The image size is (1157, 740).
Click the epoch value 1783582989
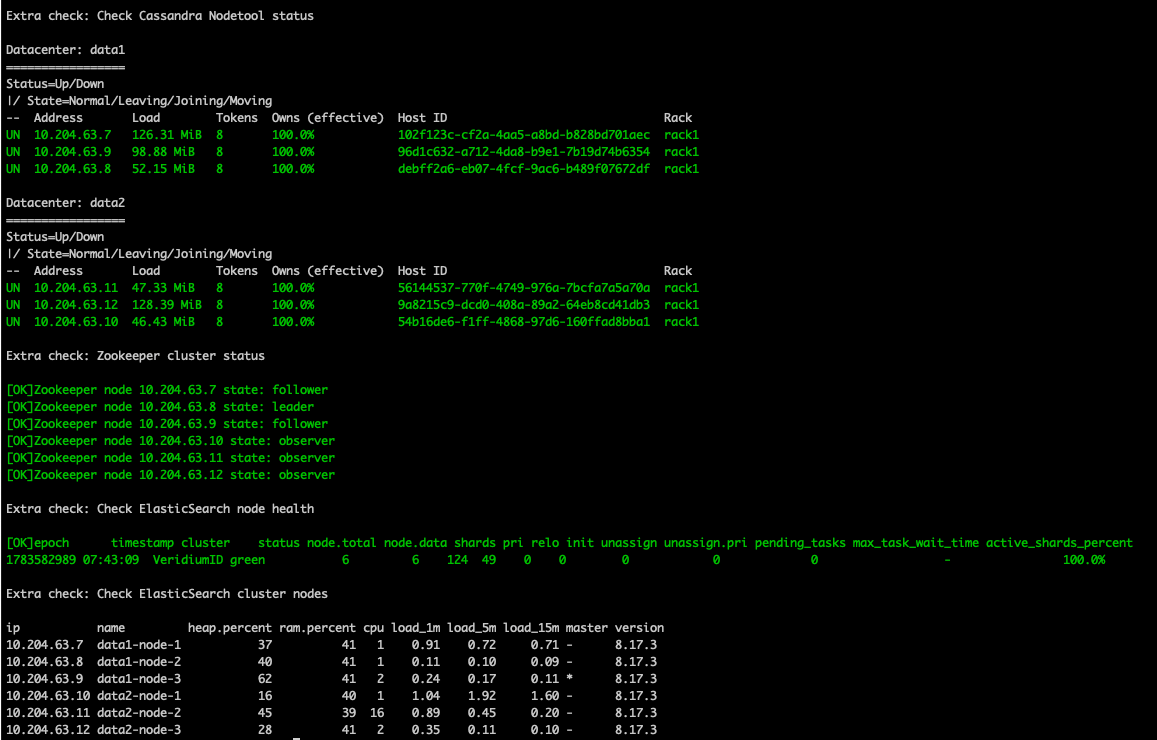point(41,560)
